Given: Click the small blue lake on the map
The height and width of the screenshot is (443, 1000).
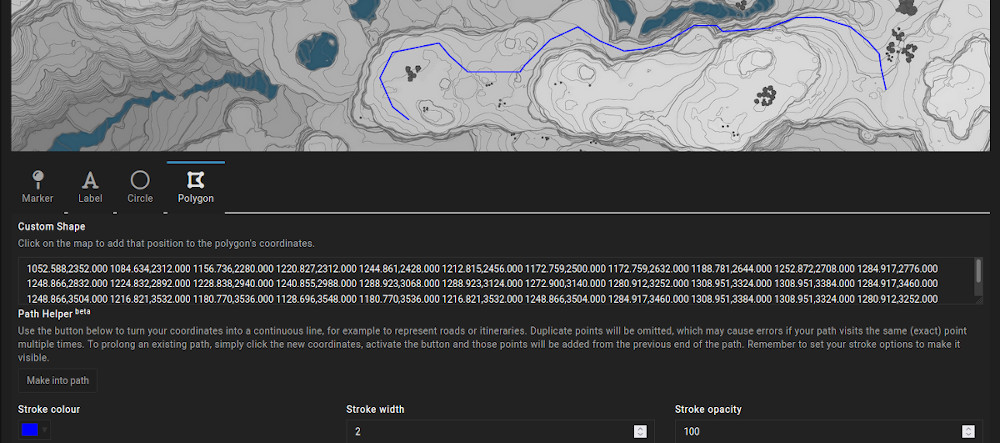Looking at the screenshot, I should [x=316, y=50].
